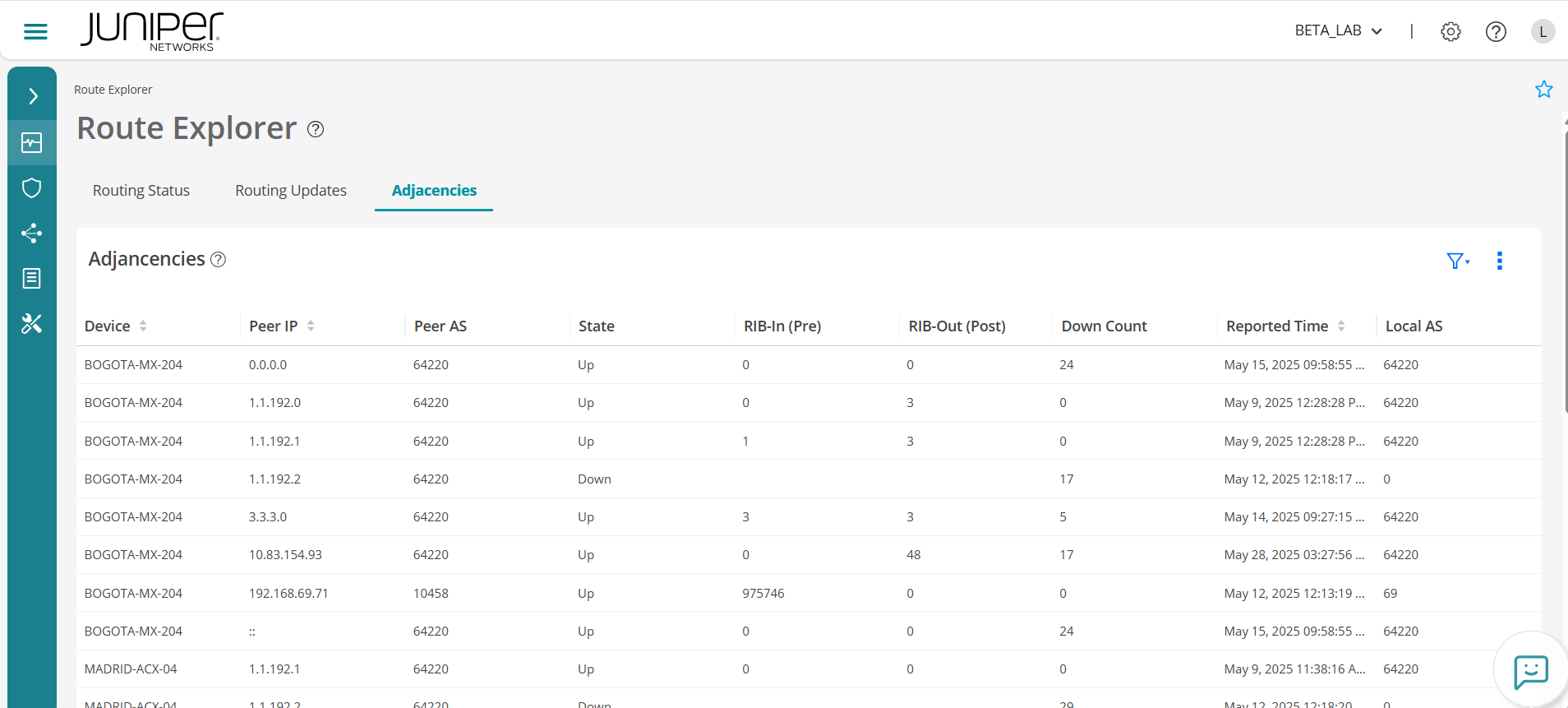This screenshot has height=708, width=1568.
Task: Open the shield Trust section
Action: [32, 188]
